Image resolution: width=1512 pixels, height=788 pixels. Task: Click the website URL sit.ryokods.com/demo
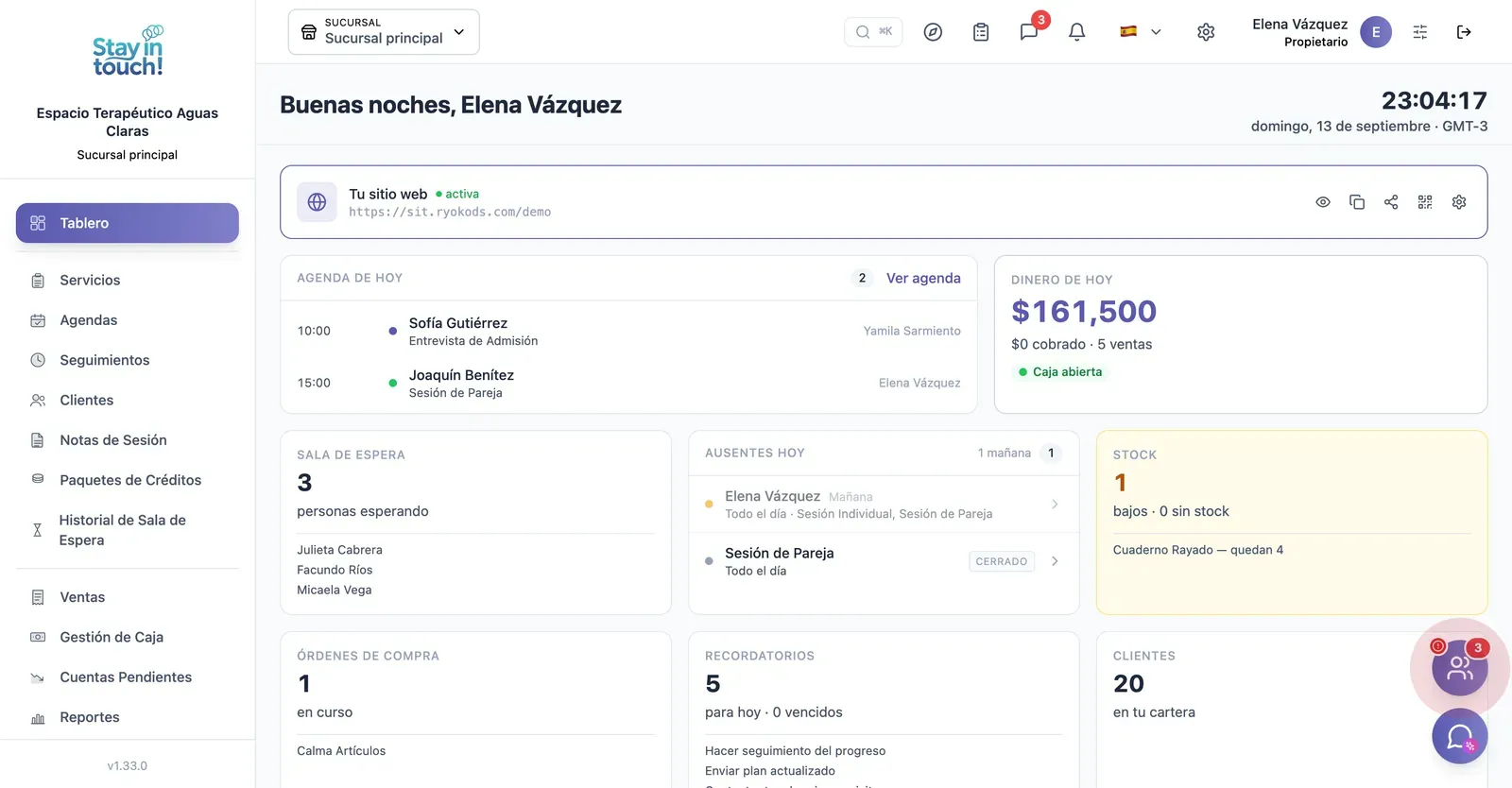(450, 213)
